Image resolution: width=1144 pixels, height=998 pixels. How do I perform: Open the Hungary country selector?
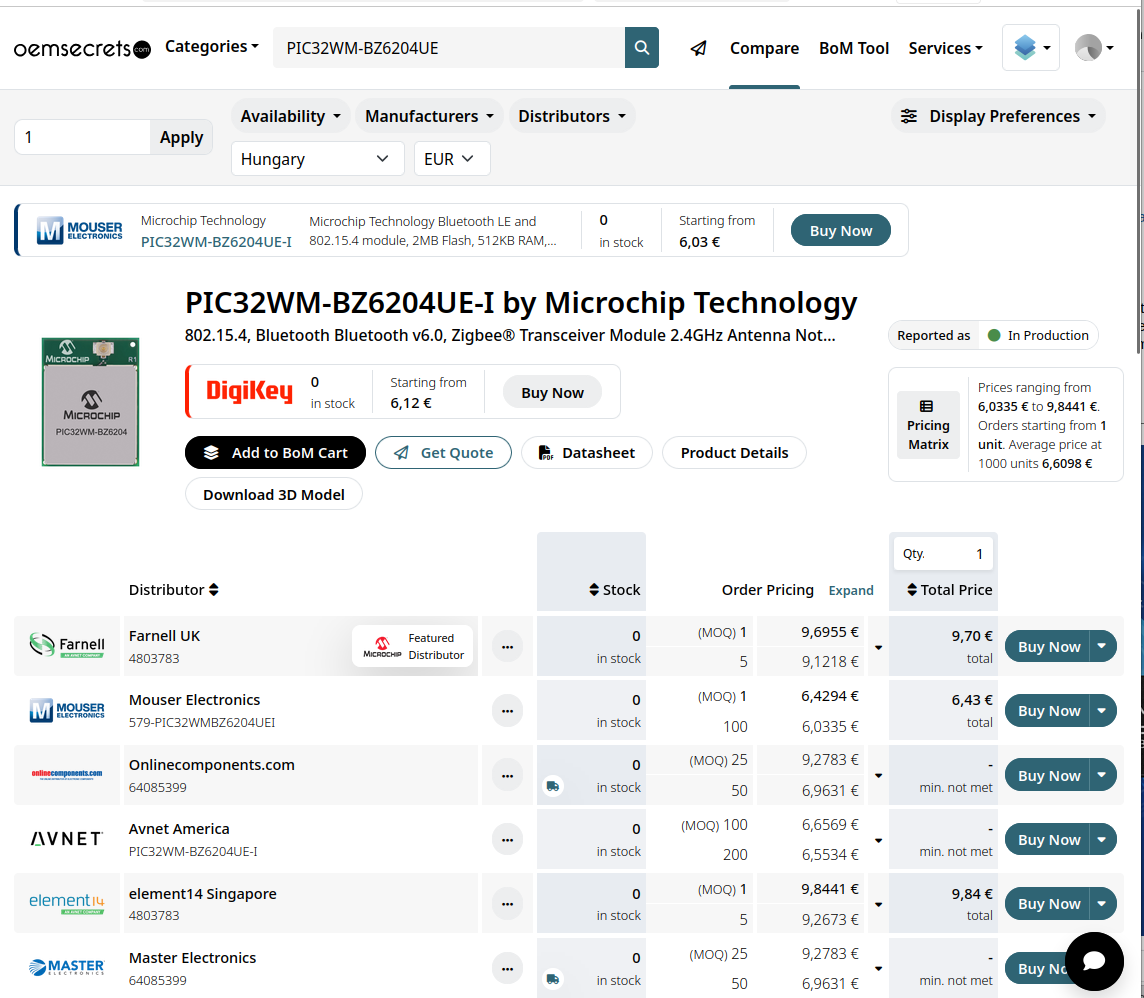tap(317, 159)
